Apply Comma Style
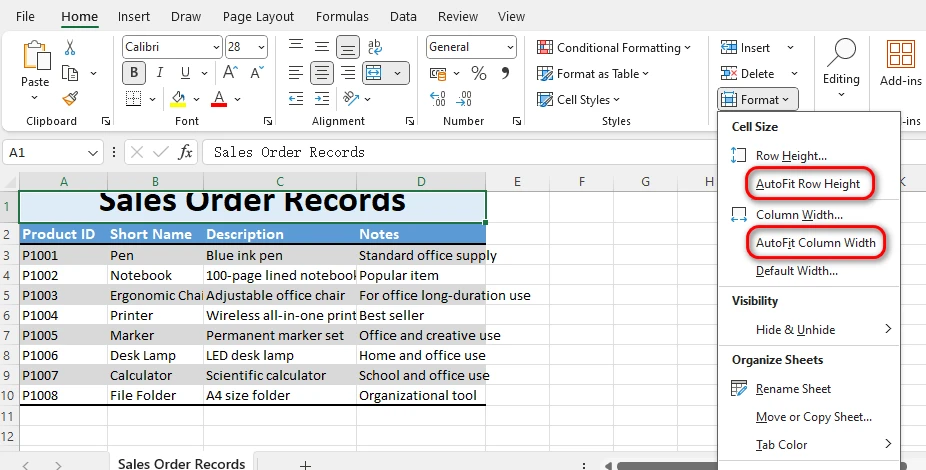The height and width of the screenshot is (470, 926). [506, 73]
